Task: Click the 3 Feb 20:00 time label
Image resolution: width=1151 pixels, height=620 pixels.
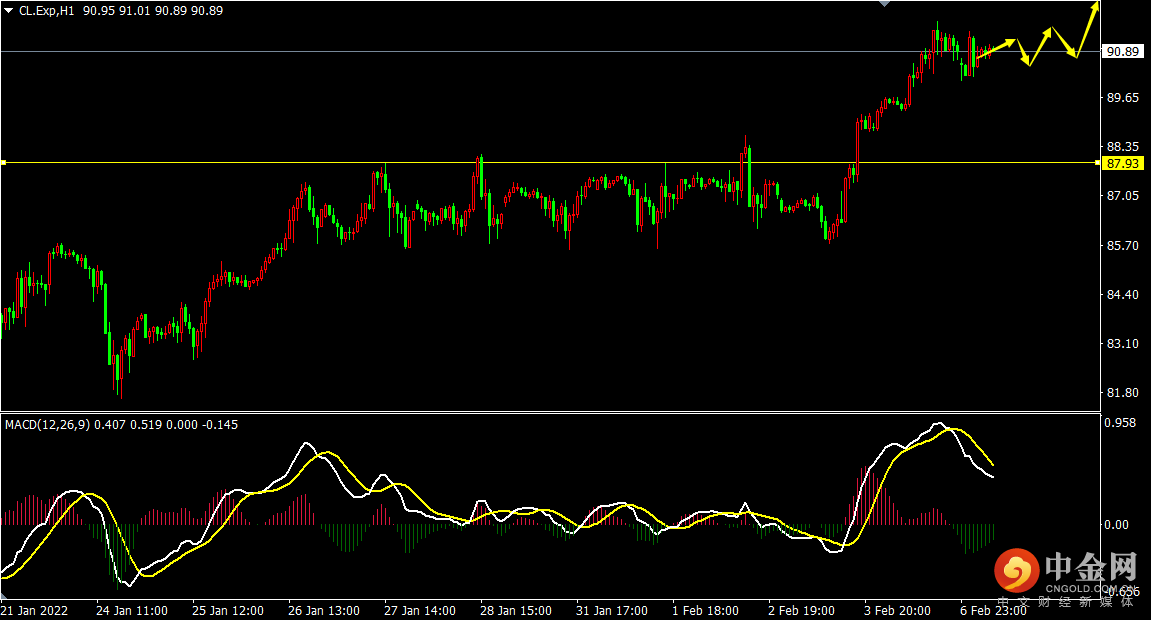Action: tap(897, 610)
